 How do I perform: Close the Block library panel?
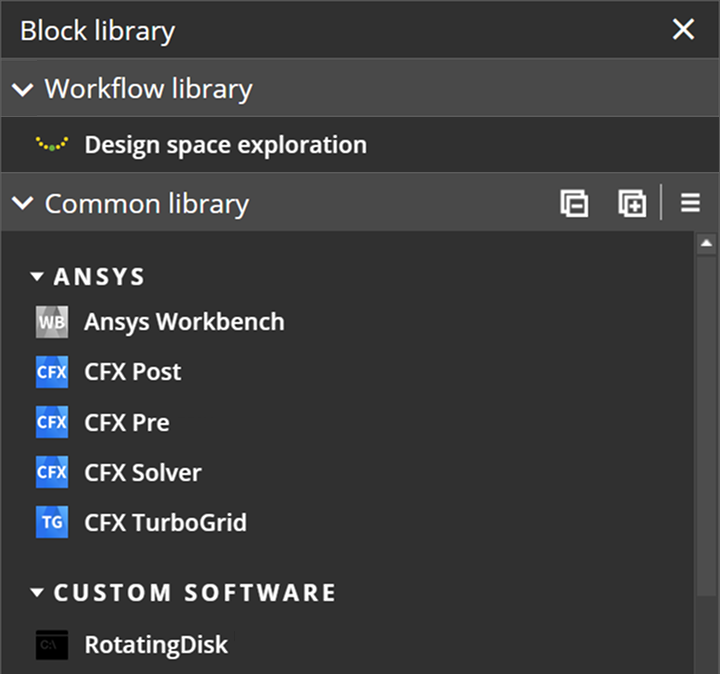[x=683, y=29]
